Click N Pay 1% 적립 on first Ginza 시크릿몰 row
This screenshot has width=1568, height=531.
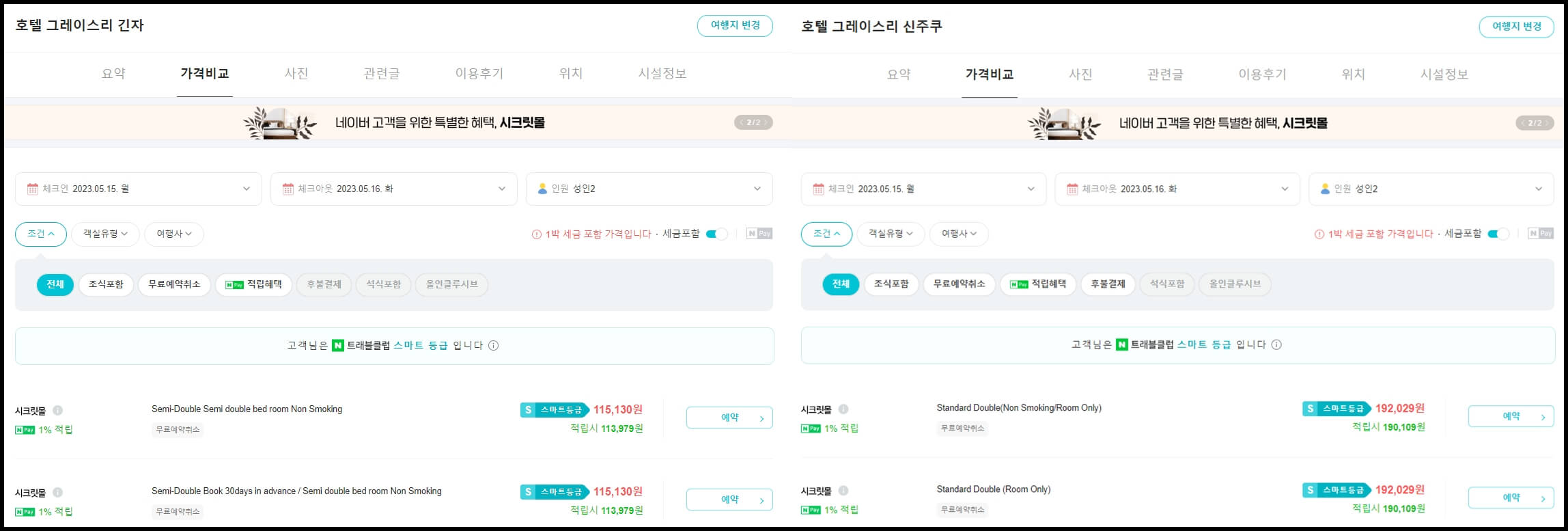pos(44,430)
